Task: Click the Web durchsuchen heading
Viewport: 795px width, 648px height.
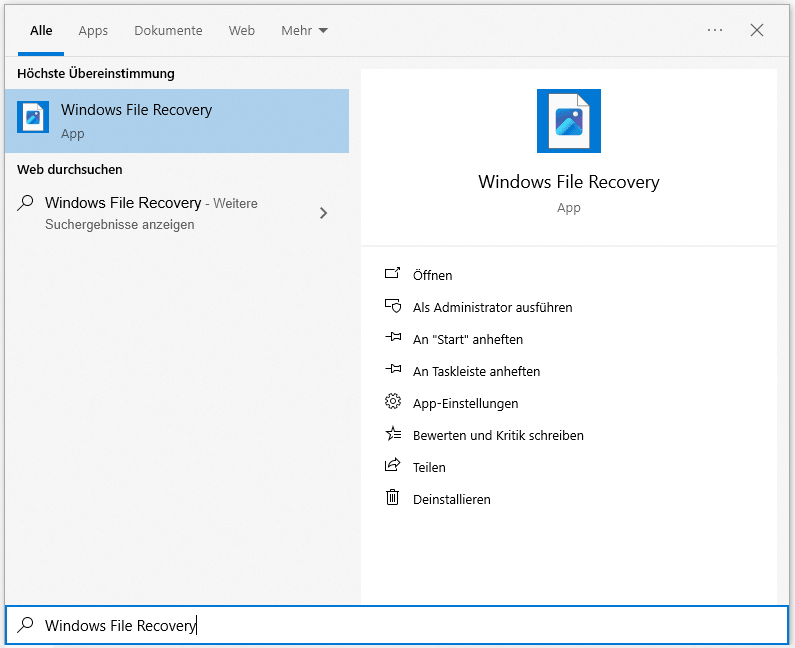Action: click(69, 169)
